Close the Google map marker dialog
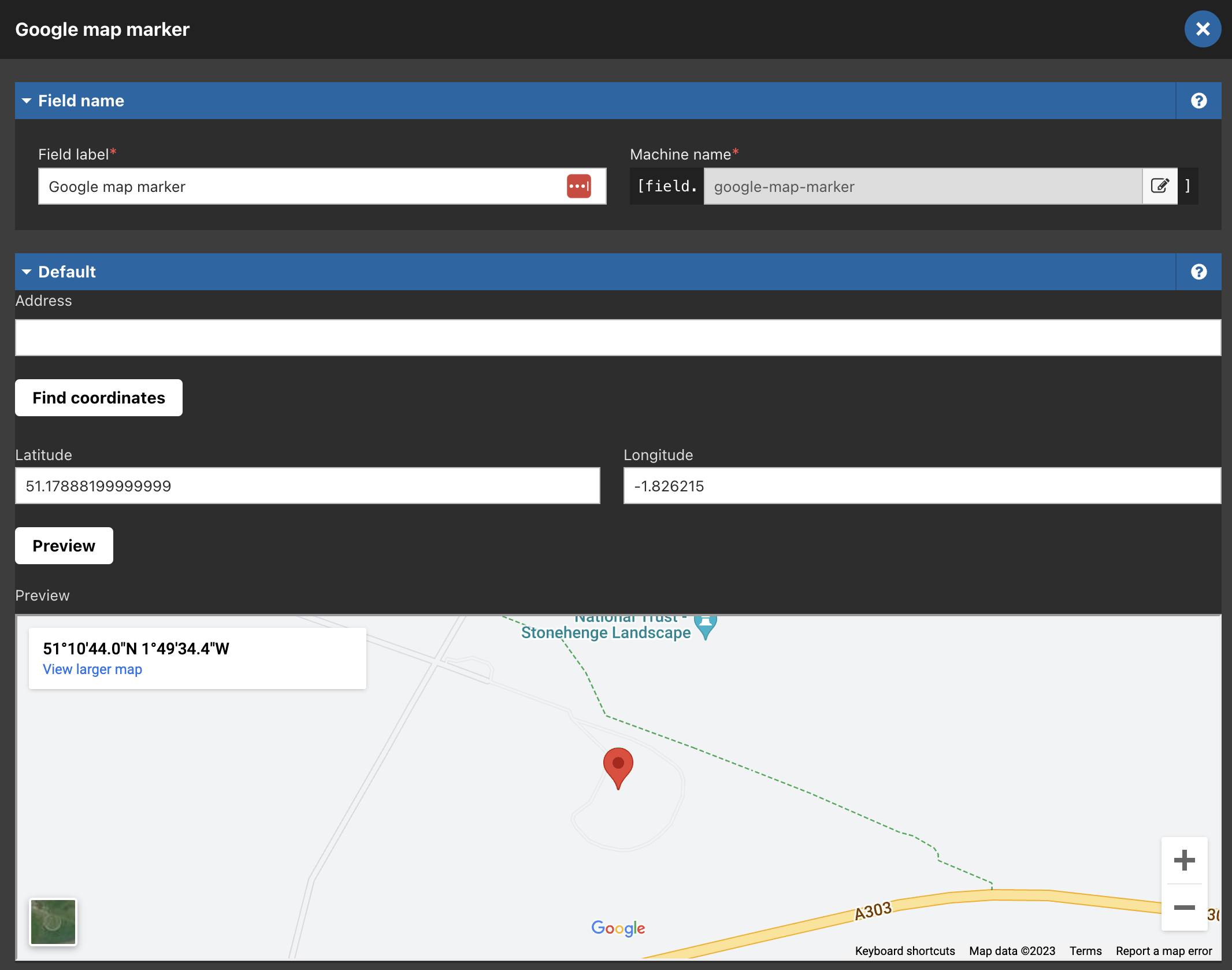Screen dimensions: 1232x970 [1203, 29]
